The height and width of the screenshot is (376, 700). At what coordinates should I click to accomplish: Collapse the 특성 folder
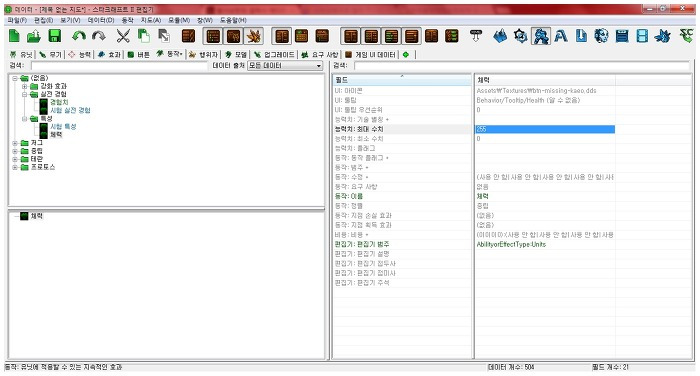[x=25, y=119]
